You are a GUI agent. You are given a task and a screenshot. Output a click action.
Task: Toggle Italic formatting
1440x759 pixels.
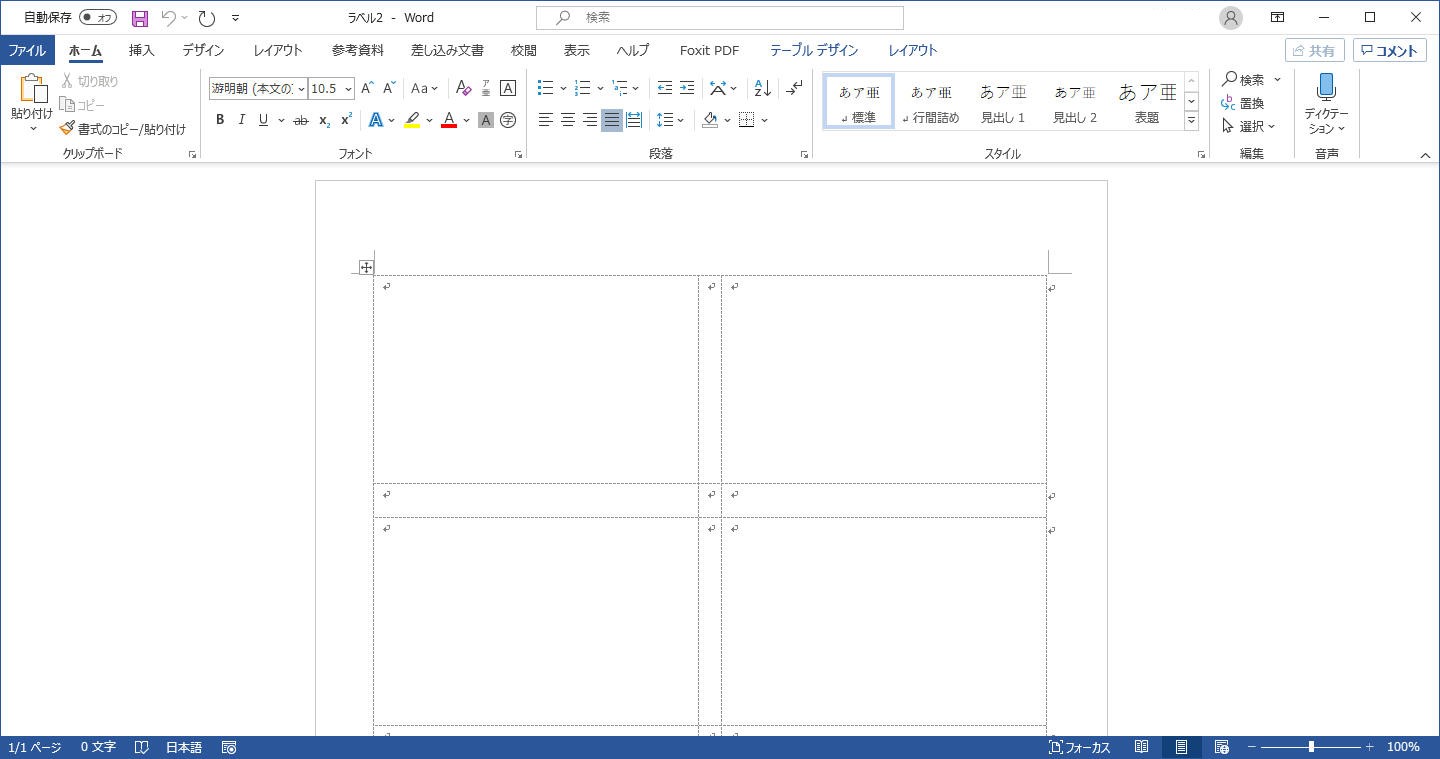(x=241, y=120)
